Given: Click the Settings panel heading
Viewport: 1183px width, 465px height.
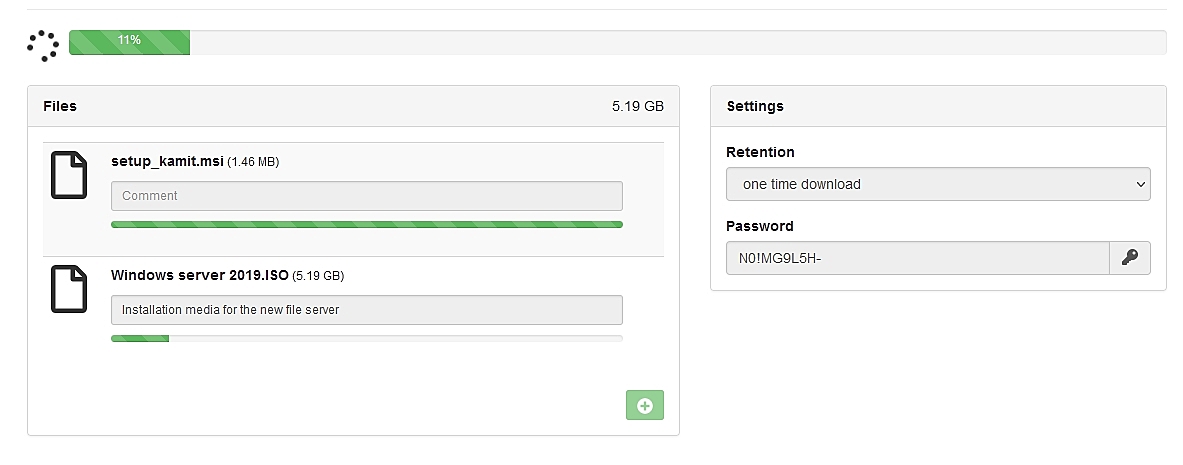Looking at the screenshot, I should click(x=755, y=106).
